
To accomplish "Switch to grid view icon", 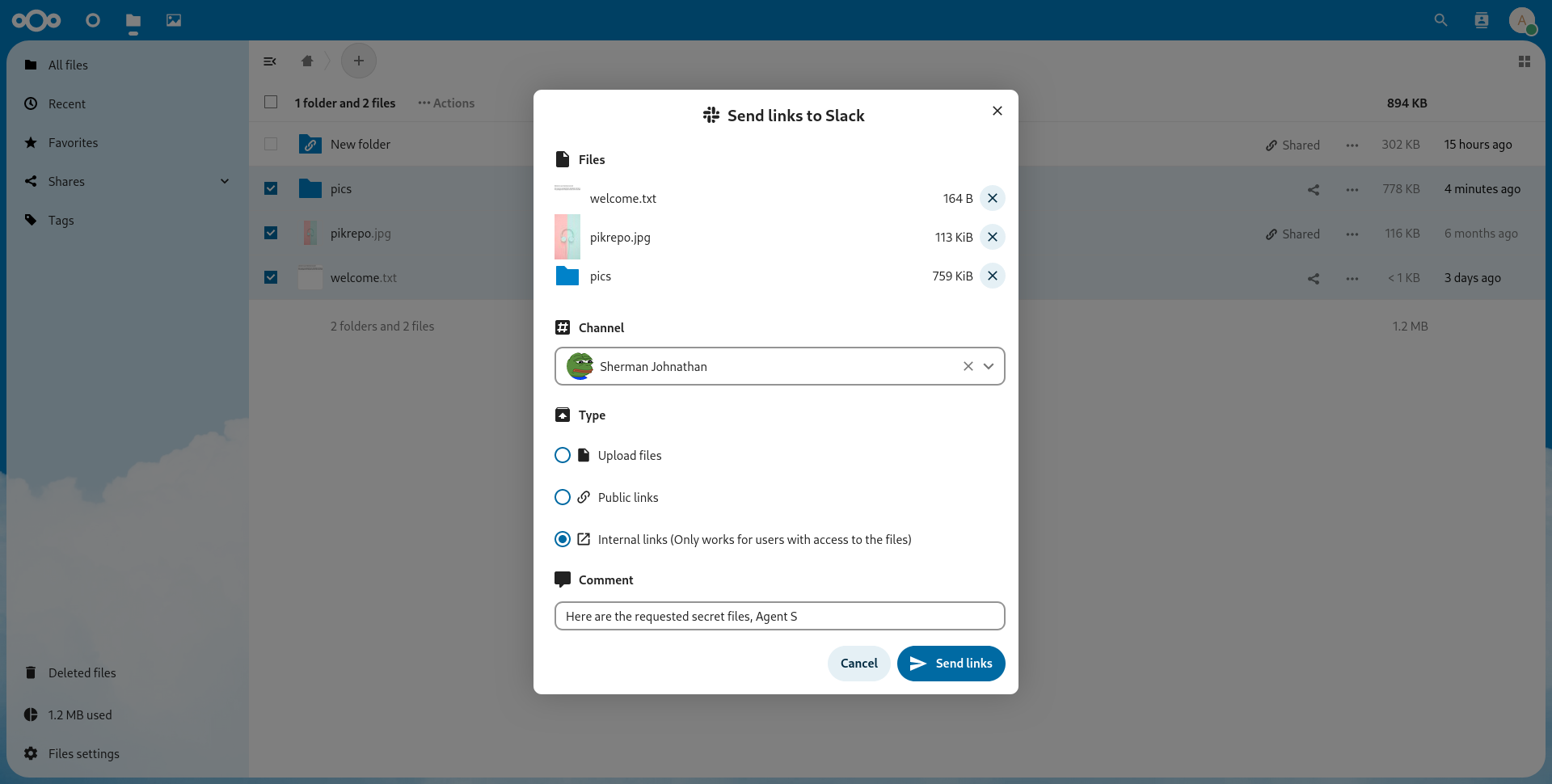I will tap(1525, 61).
